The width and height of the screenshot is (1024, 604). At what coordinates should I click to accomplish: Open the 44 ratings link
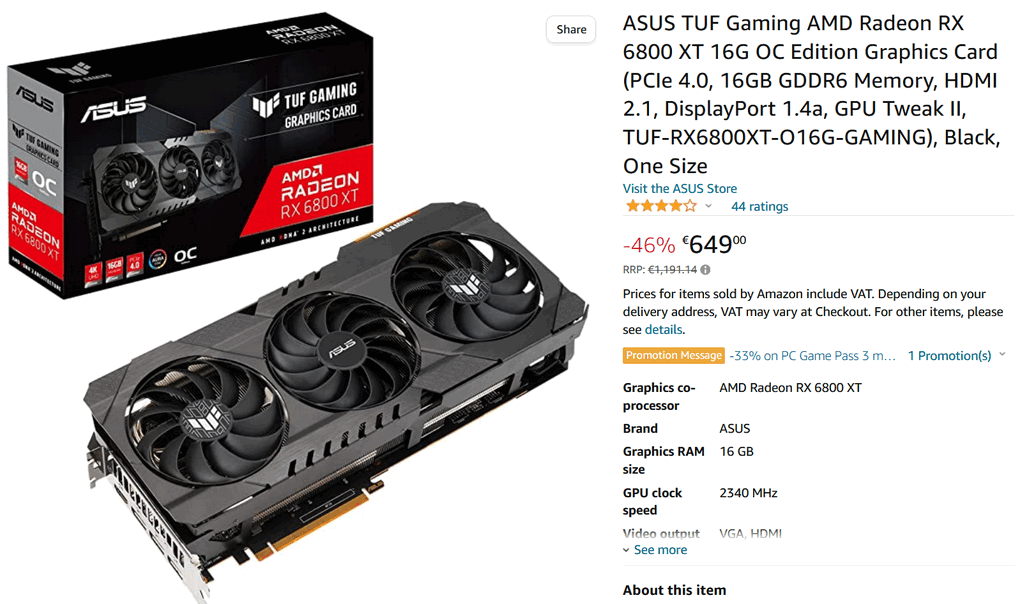759,206
